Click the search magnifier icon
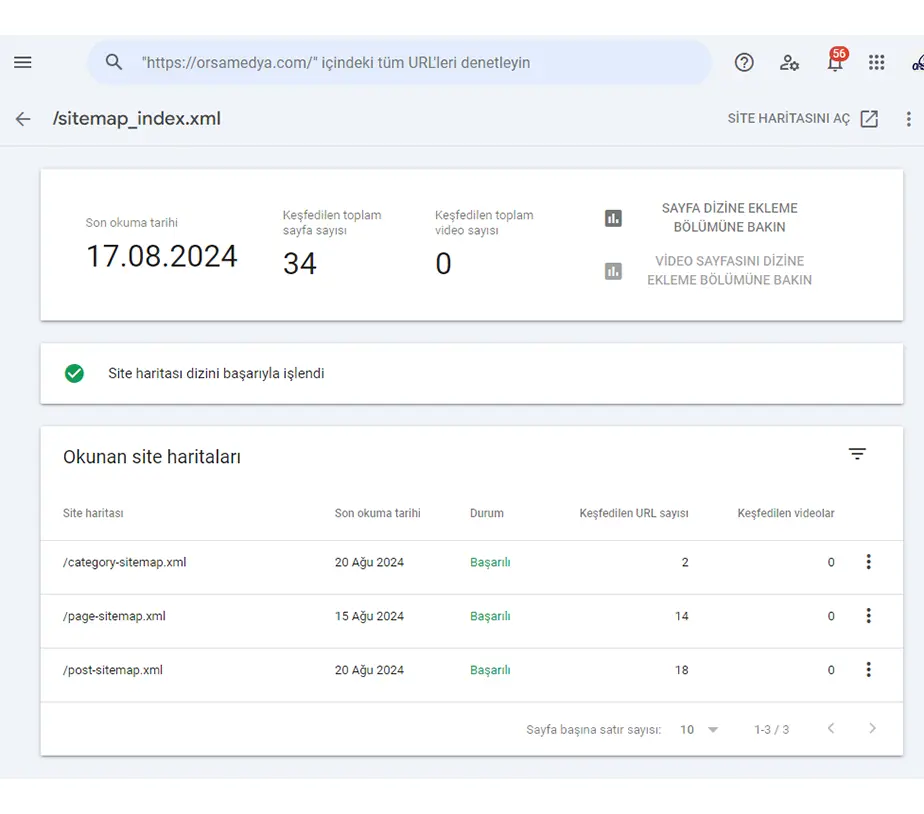This screenshot has height=814, width=924. pos(114,62)
